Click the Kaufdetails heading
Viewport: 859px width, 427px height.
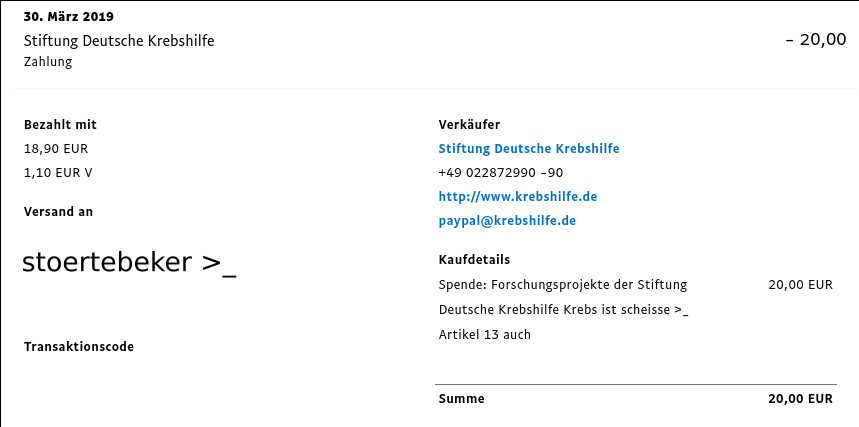coord(474,260)
